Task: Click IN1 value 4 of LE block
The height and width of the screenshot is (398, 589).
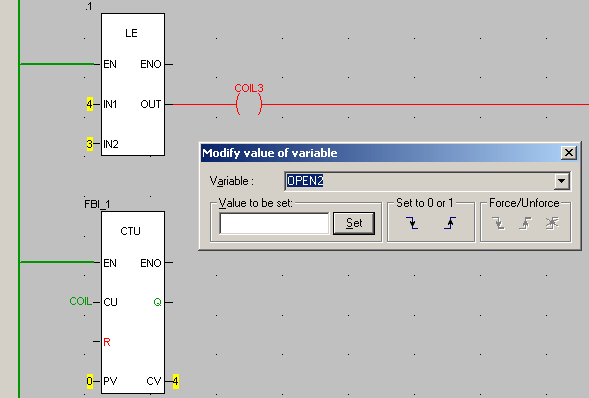Action: 89,104
